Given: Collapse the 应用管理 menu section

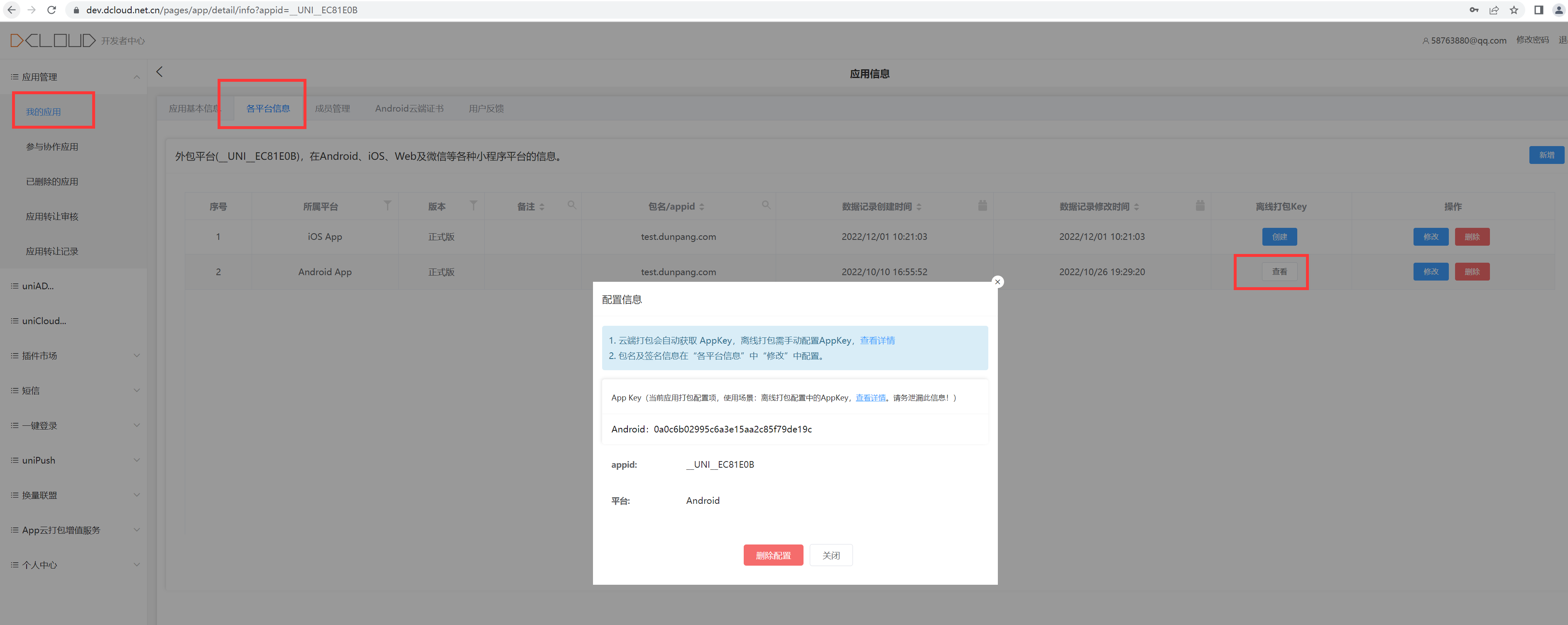Looking at the screenshot, I should click(x=136, y=77).
